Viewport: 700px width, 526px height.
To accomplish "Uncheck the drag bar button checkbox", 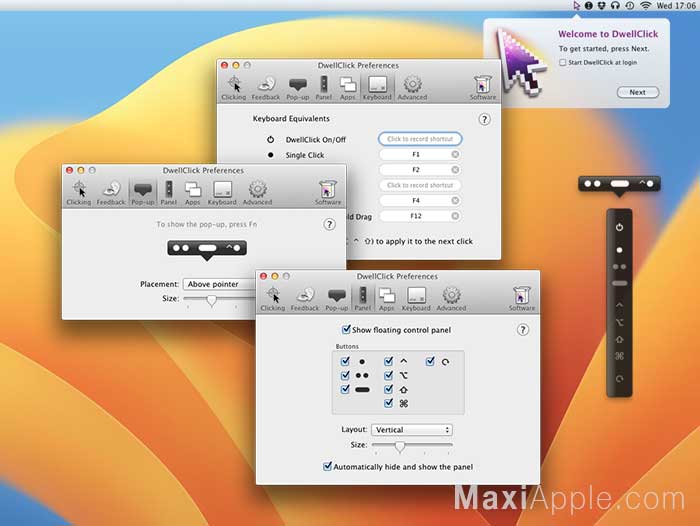I will pyautogui.click(x=345, y=389).
